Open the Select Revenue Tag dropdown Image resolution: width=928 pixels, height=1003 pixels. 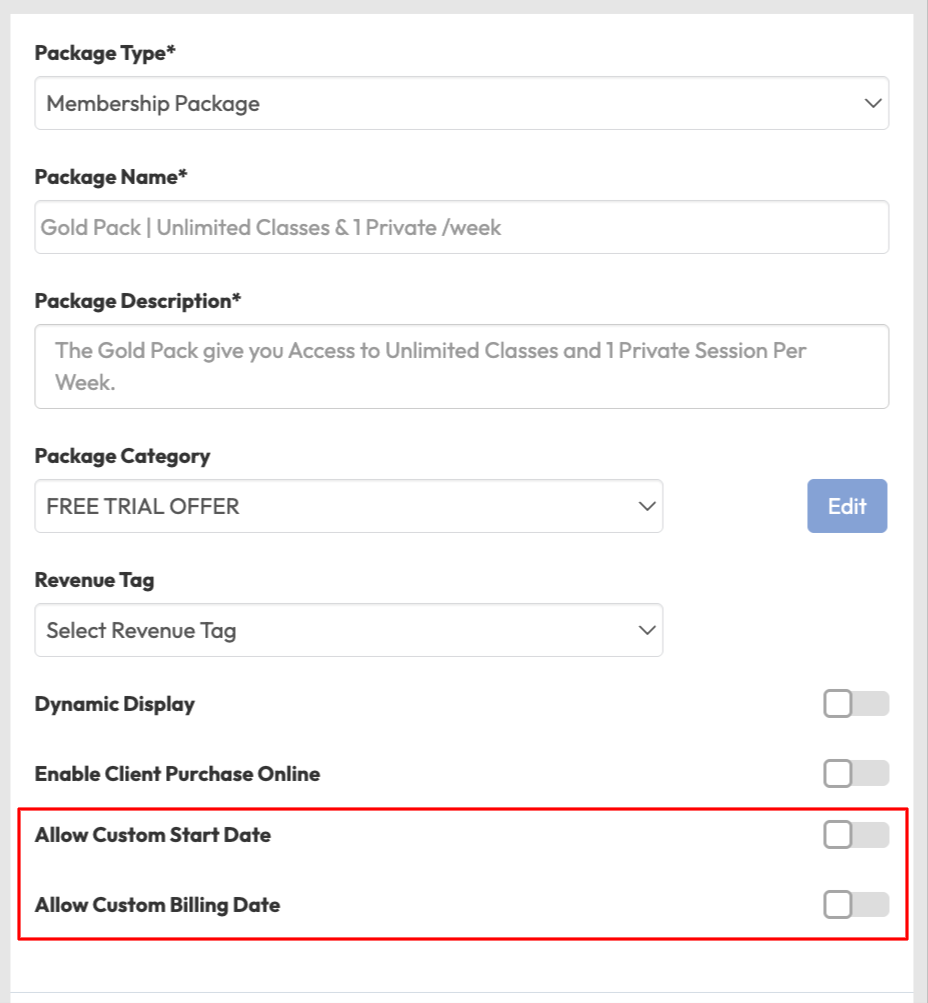tap(348, 630)
